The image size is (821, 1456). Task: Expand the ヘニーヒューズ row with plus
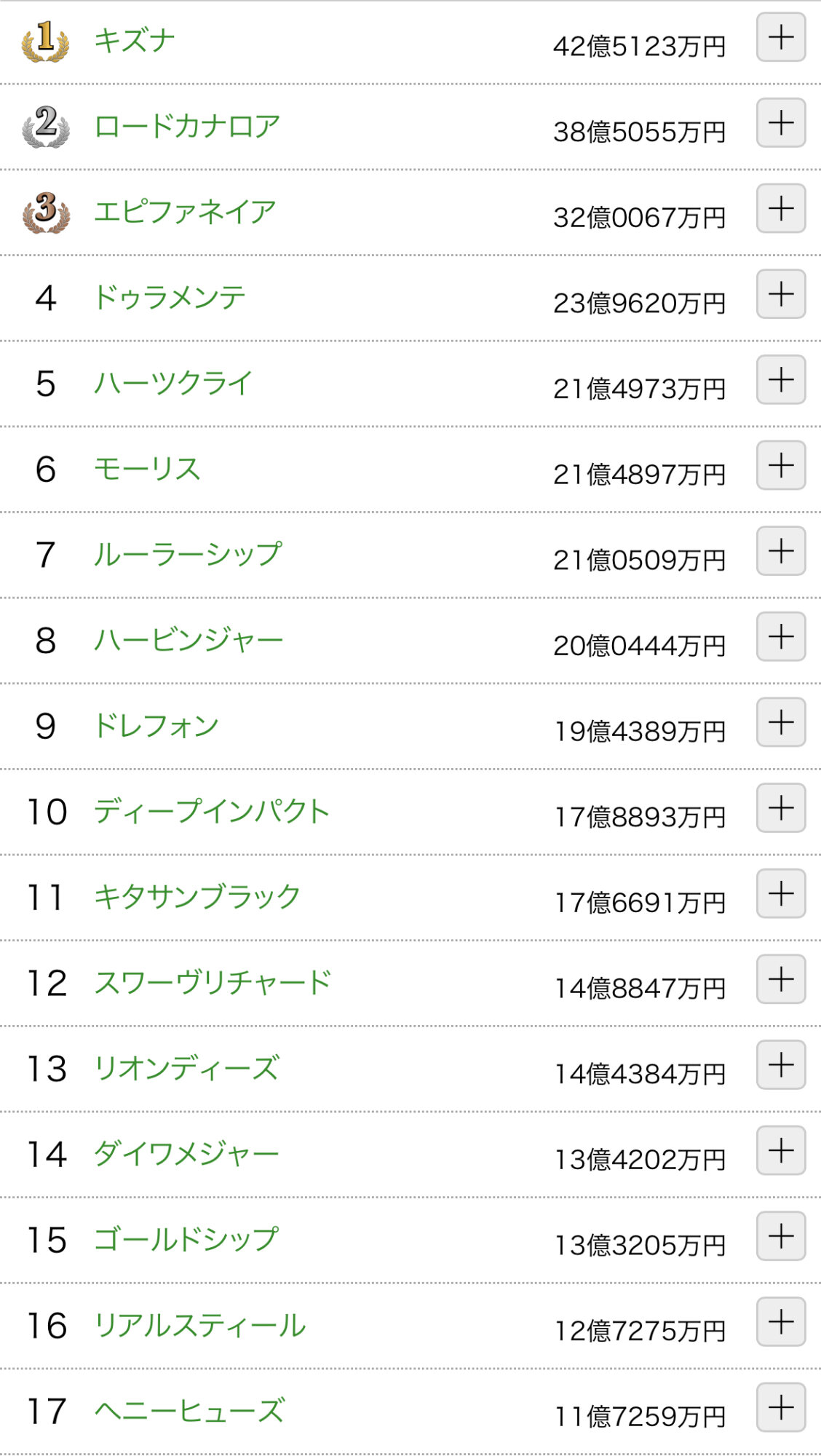pyautogui.click(x=781, y=1407)
